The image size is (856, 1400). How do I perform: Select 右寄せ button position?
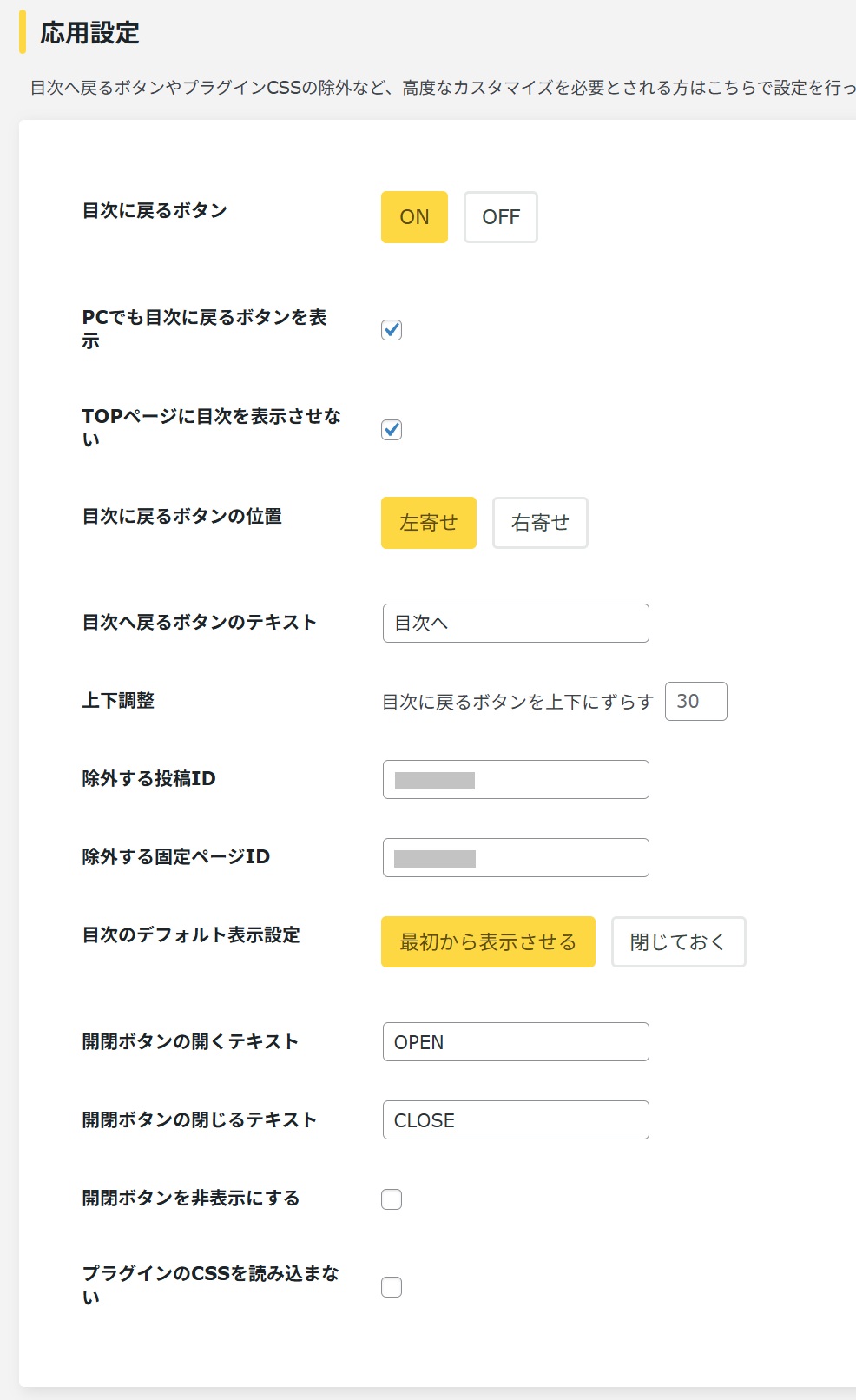click(x=540, y=523)
